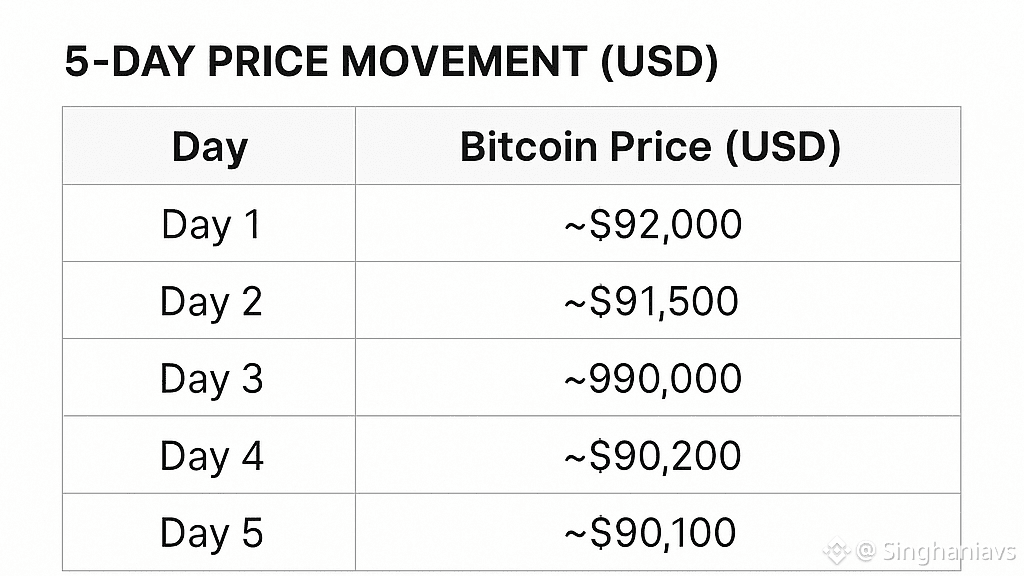
Task: Select the Day 1 cell
Action: [210, 224]
